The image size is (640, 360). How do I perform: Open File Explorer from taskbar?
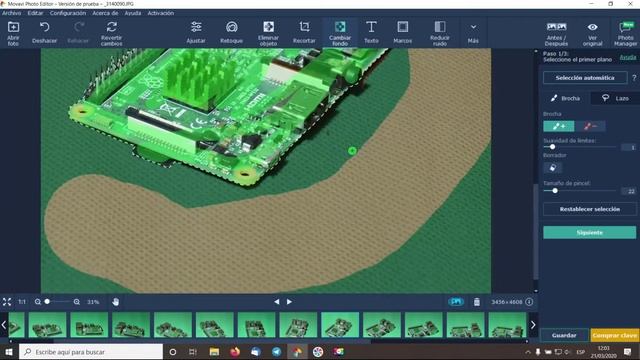214,351
